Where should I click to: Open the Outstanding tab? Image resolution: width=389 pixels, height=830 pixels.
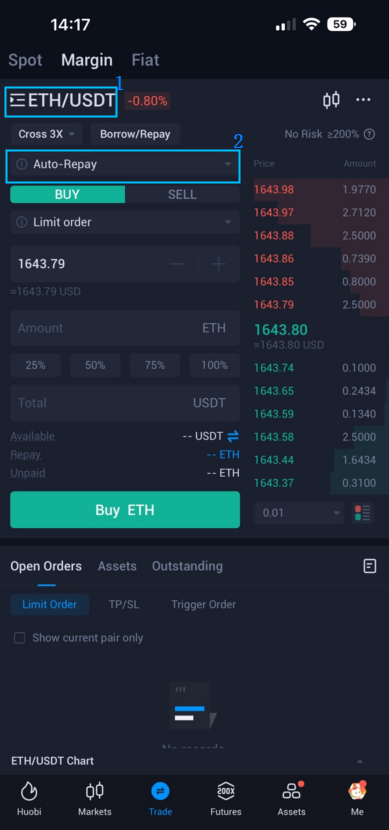point(187,566)
